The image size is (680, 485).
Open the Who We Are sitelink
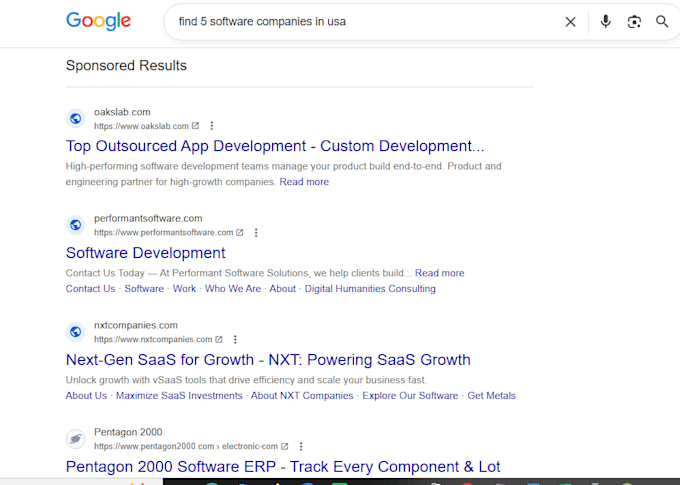click(233, 288)
